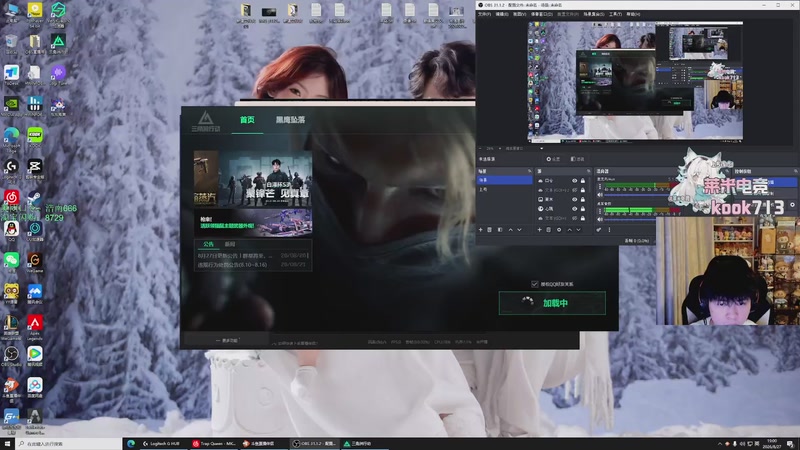Open OBS Studio desktop shortcut
Viewport: 800px width, 450px height.
pos(11,357)
